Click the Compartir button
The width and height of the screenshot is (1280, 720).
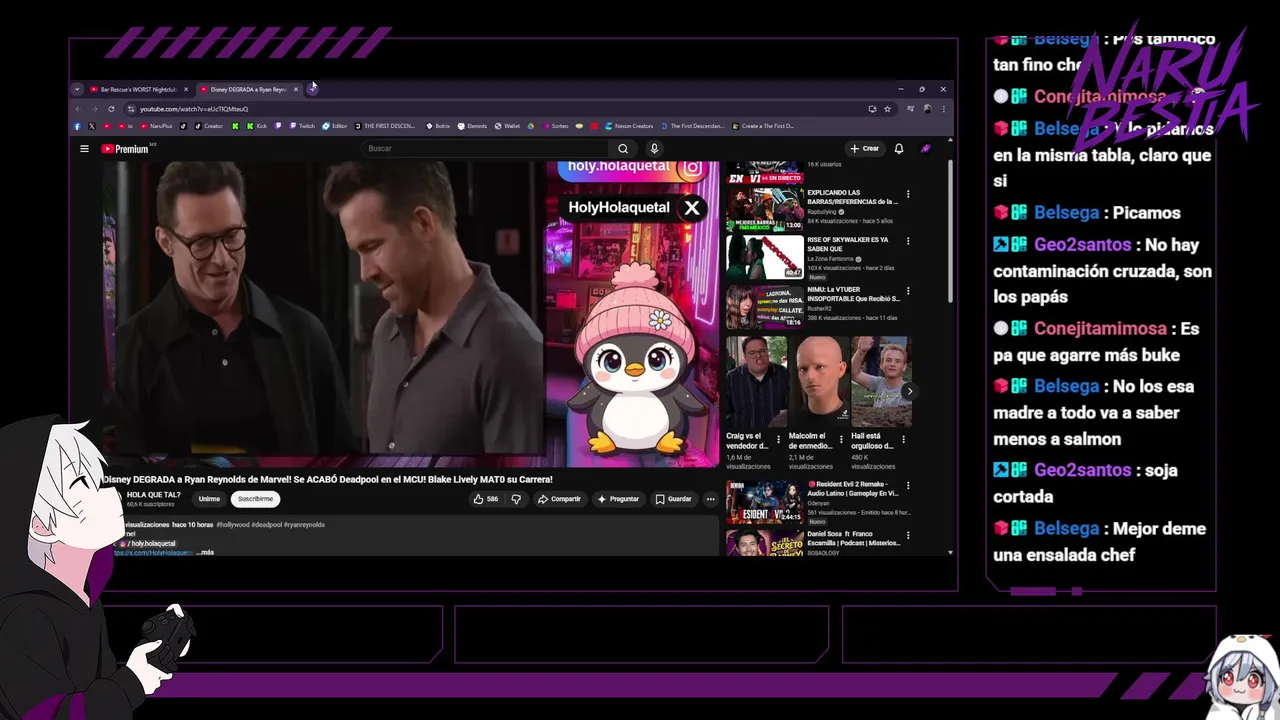559,499
